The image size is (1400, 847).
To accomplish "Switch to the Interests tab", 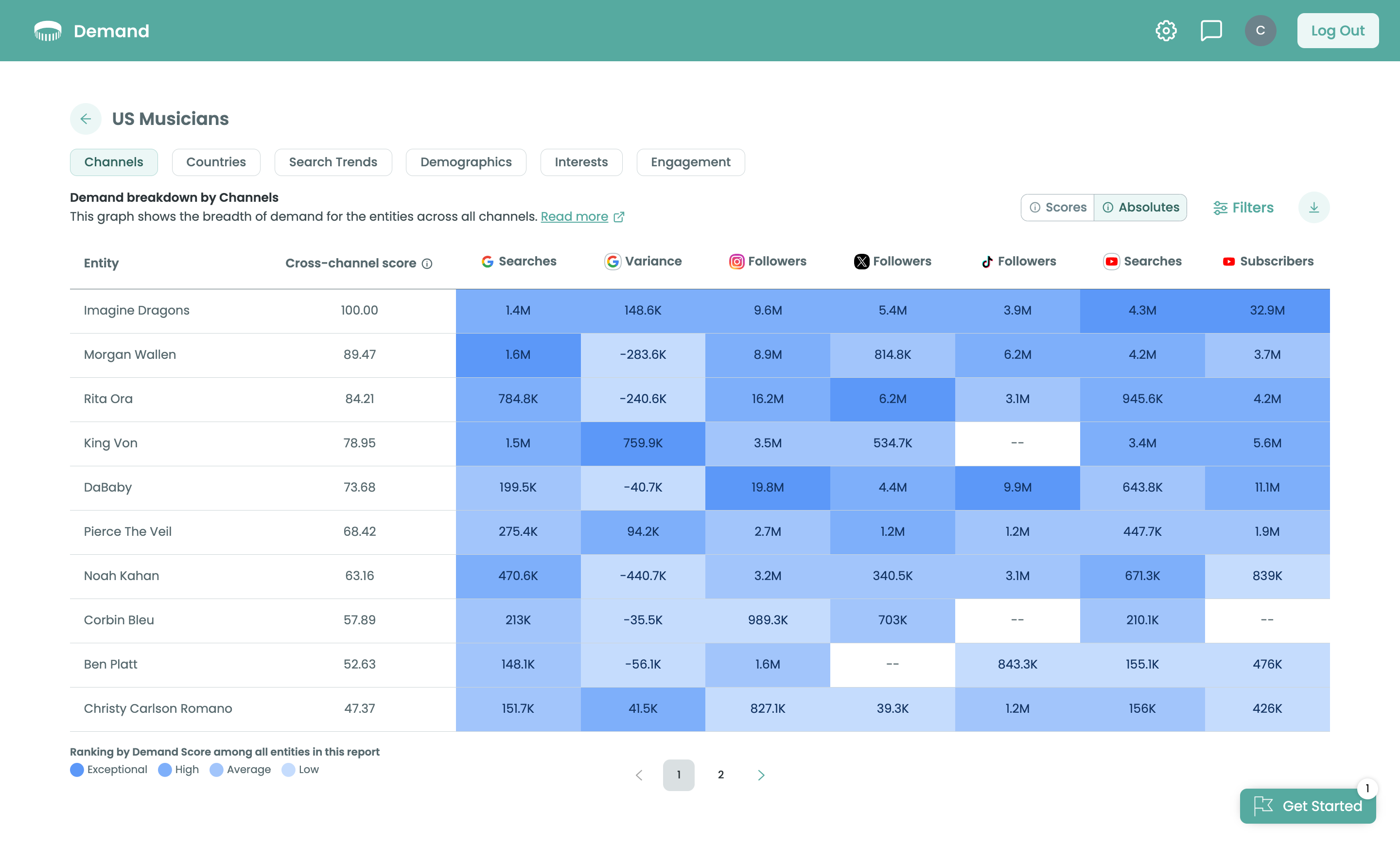I will pos(581,162).
